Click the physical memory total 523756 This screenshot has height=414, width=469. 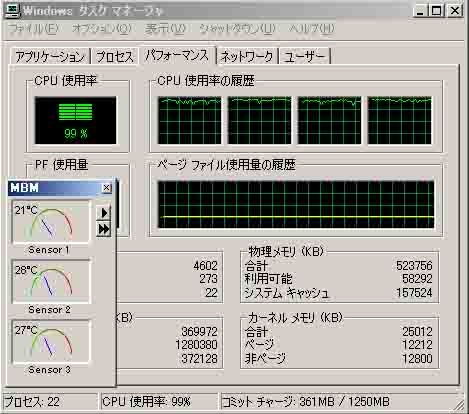(x=414, y=266)
